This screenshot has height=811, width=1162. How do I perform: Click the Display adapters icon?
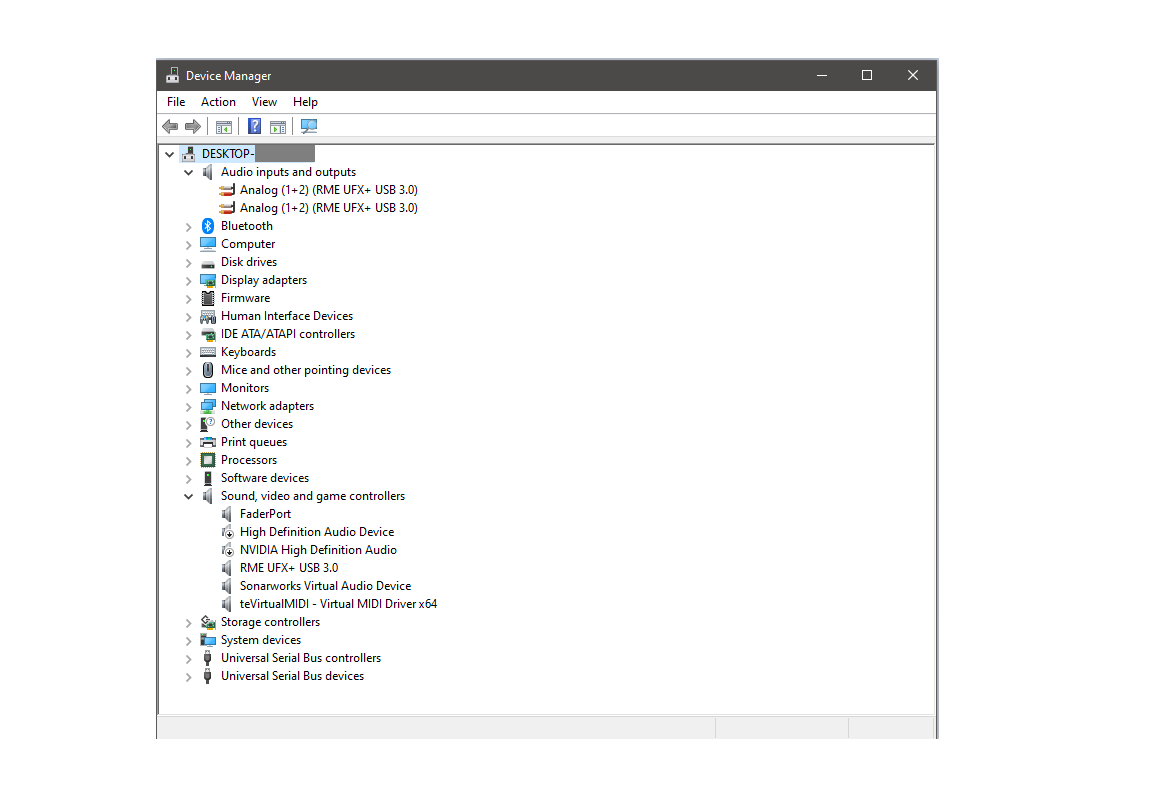[x=208, y=280]
